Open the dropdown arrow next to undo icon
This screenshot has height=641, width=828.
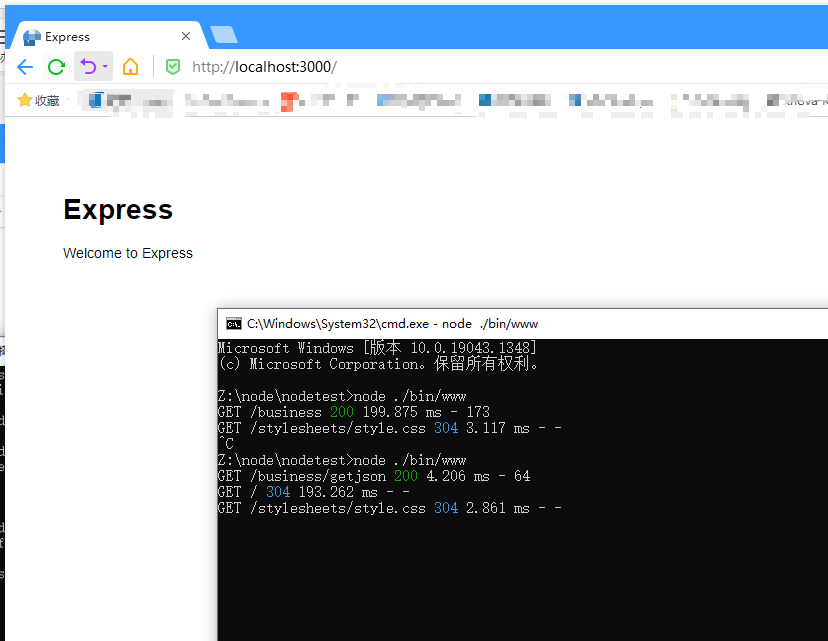click(105, 67)
